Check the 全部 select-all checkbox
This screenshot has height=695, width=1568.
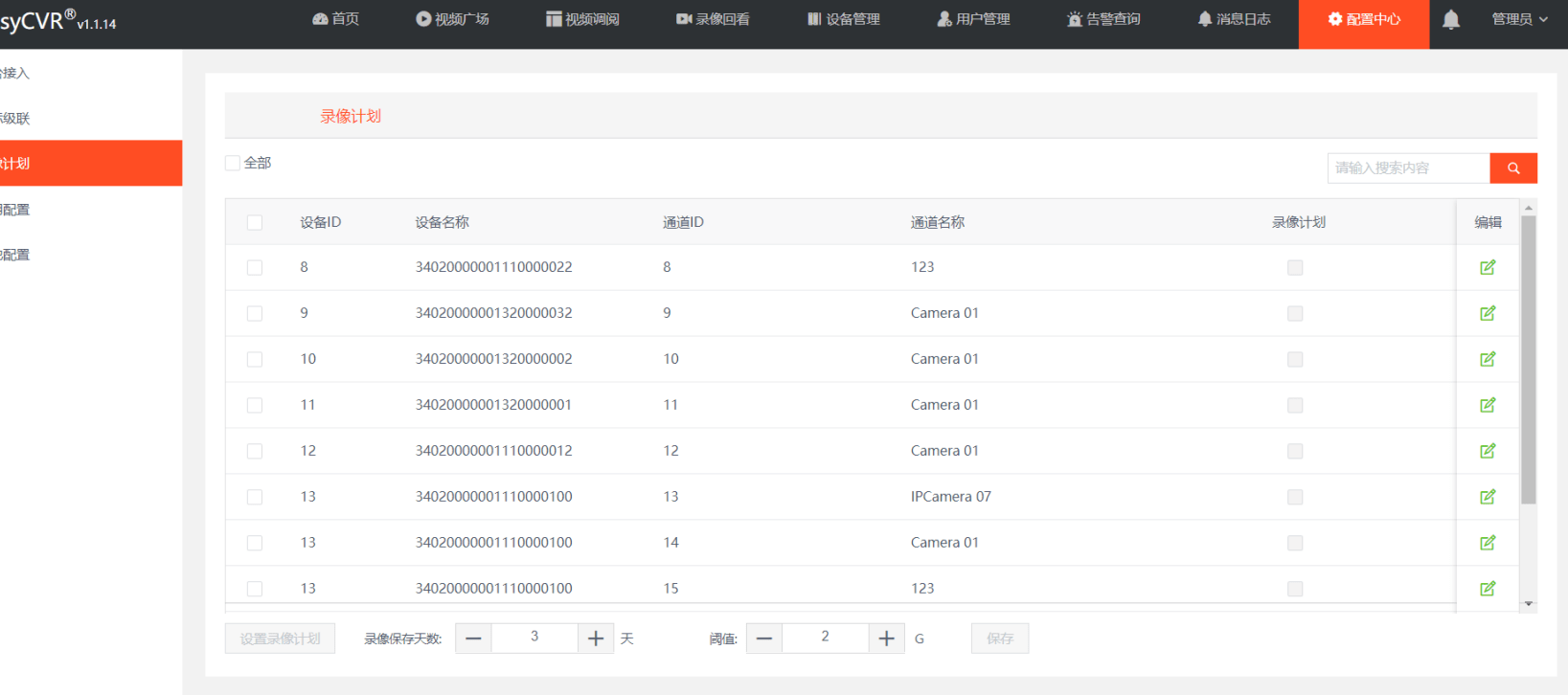point(233,164)
